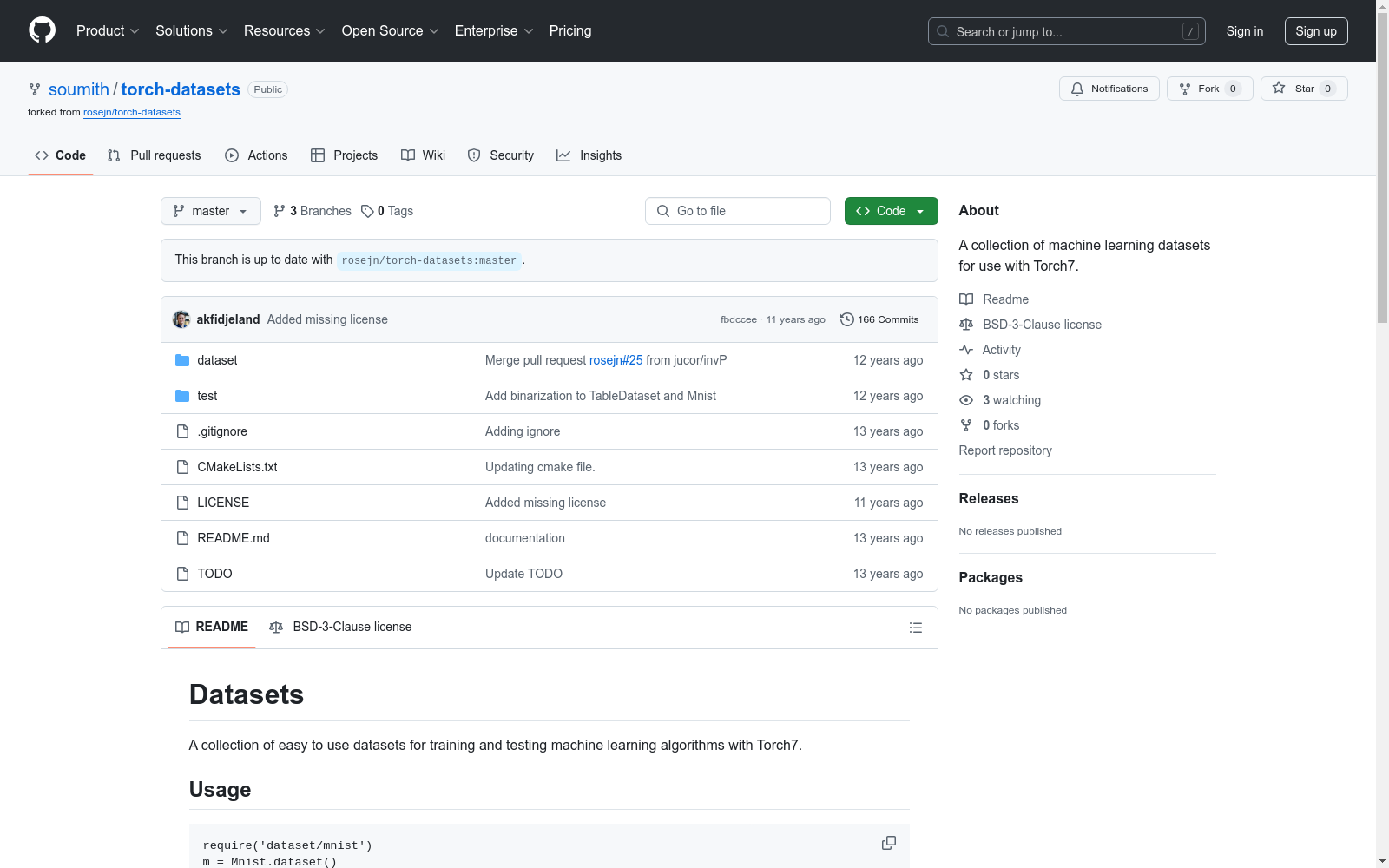The height and width of the screenshot is (868, 1389).
Task: Expand the Product menu
Action: 108,31
